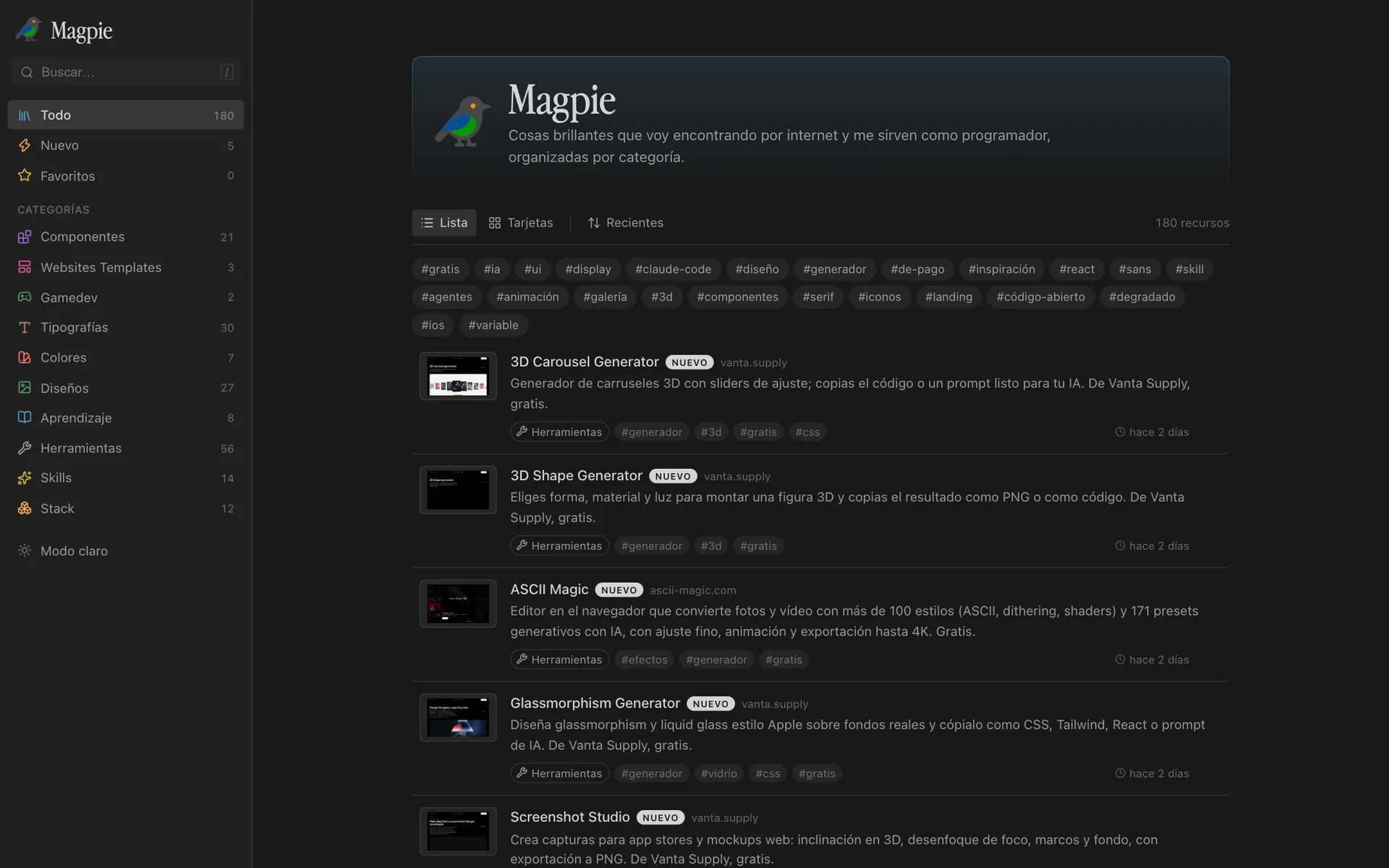This screenshot has height=868, width=1389.
Task: Toggle the #inspiración tag filter
Action: point(1002,269)
